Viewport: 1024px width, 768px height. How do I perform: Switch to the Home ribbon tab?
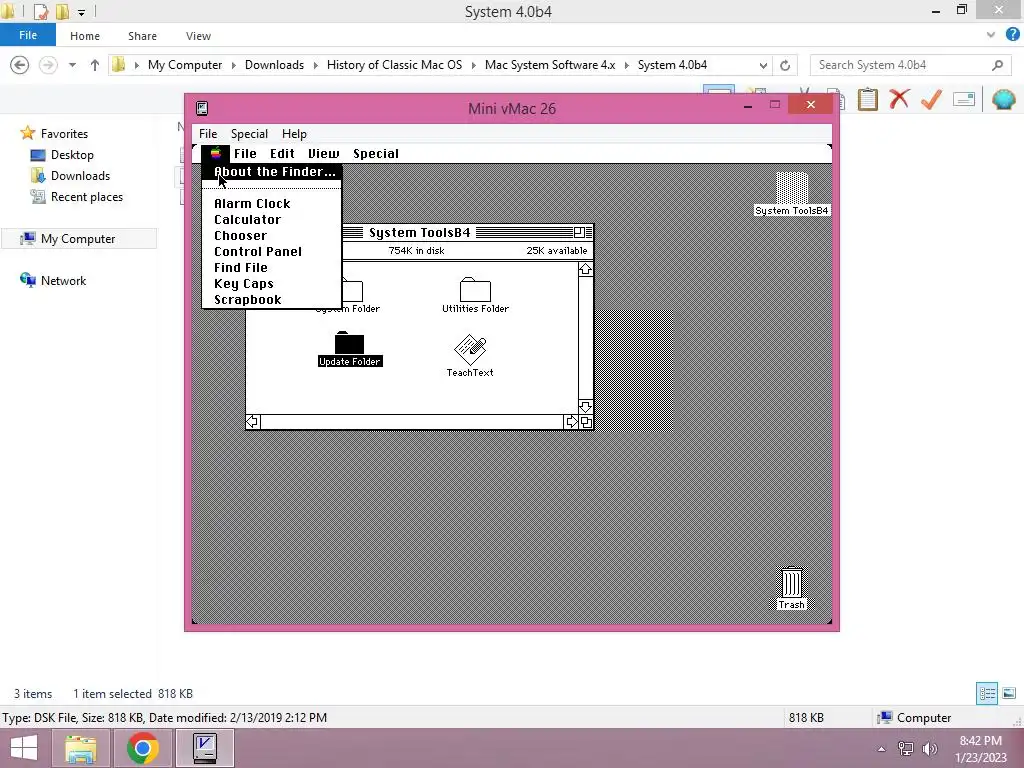click(x=85, y=36)
